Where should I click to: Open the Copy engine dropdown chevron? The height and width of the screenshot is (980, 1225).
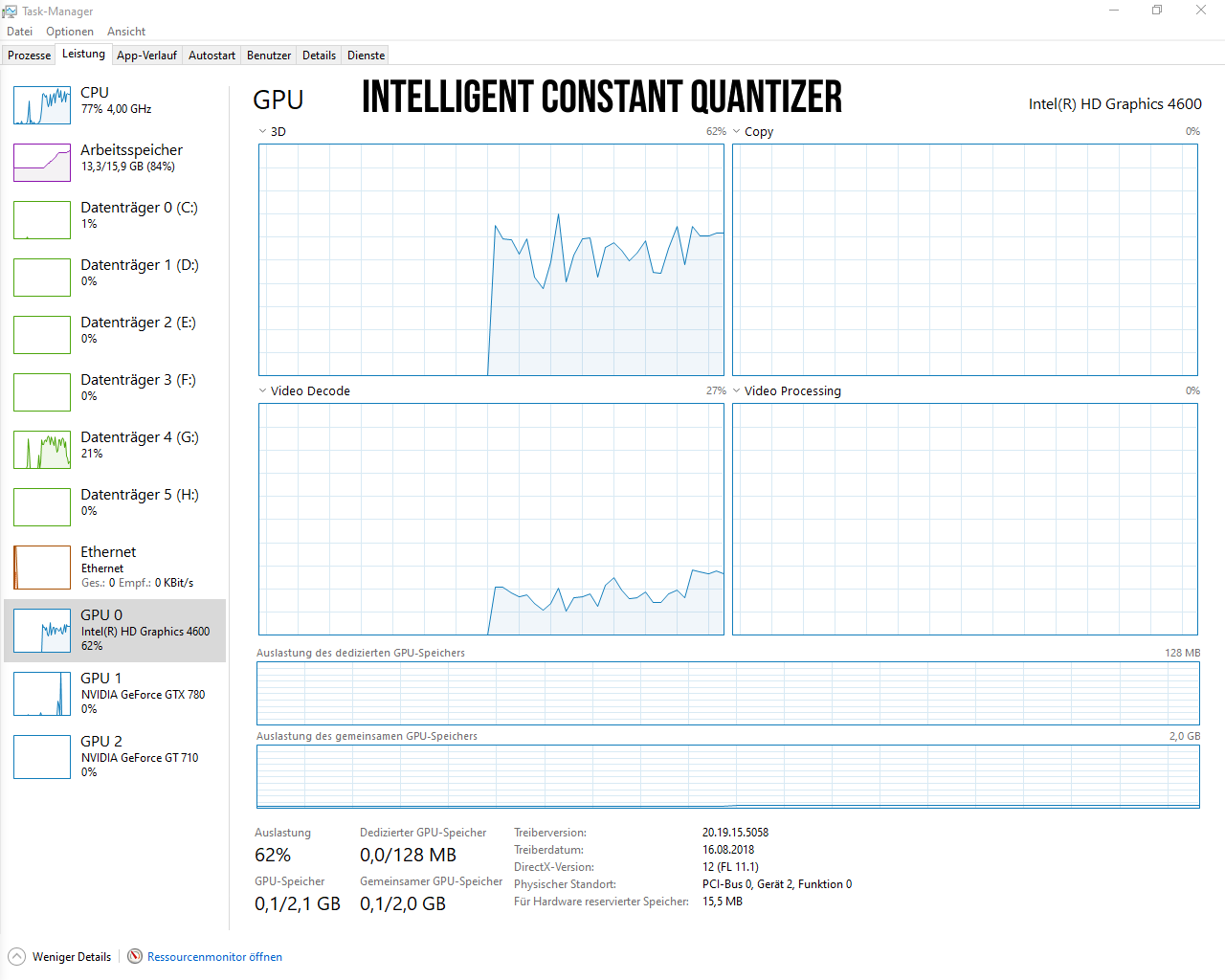point(736,132)
